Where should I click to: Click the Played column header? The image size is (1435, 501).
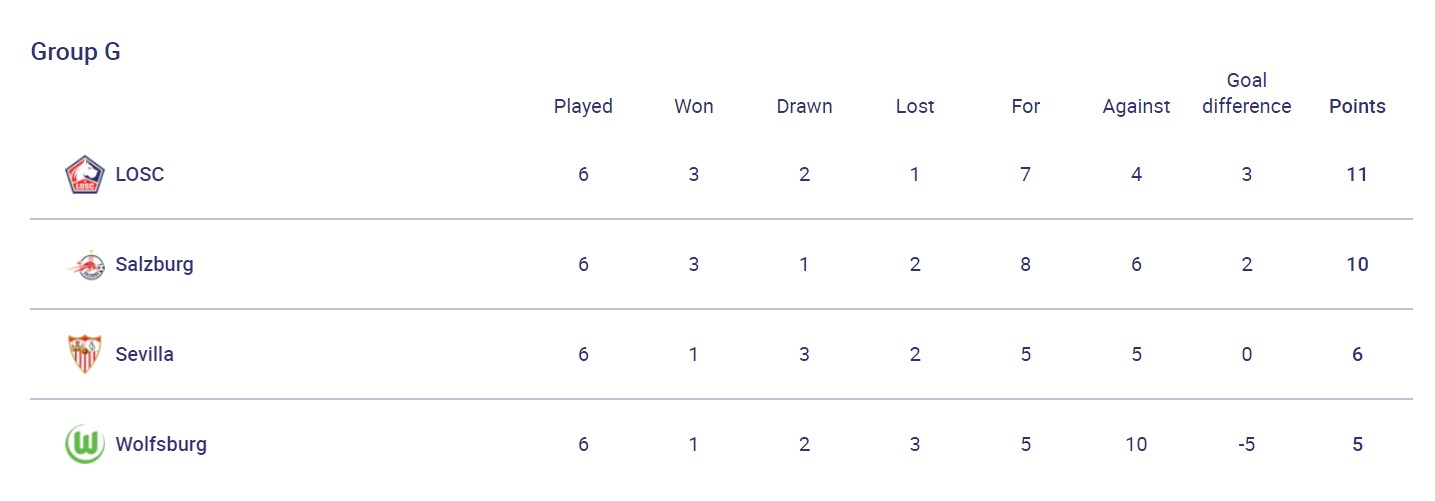click(x=583, y=107)
